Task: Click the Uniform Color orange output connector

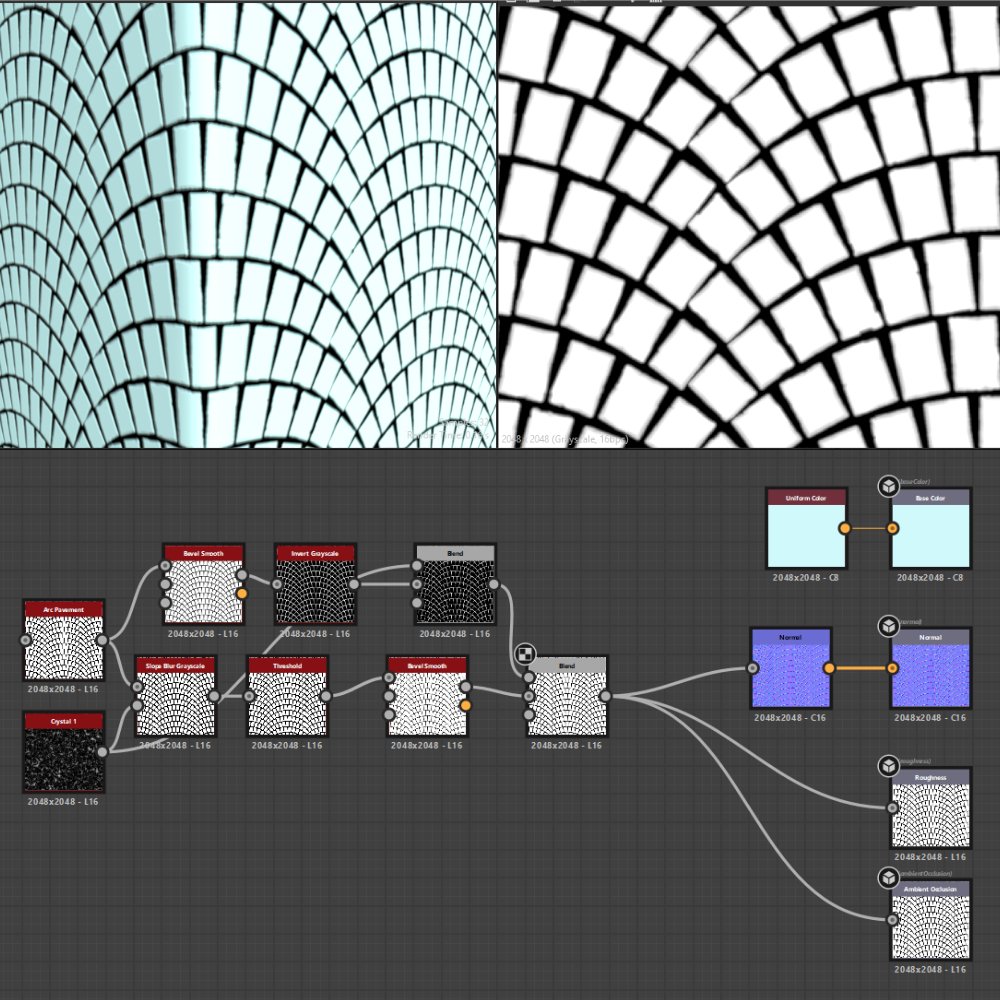Action: tap(844, 528)
